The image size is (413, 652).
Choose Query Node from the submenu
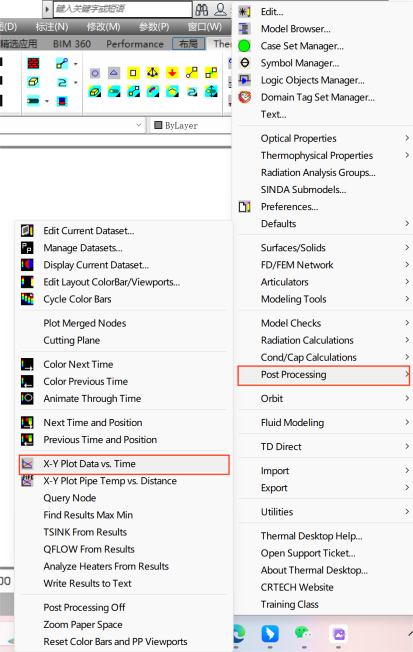70,498
